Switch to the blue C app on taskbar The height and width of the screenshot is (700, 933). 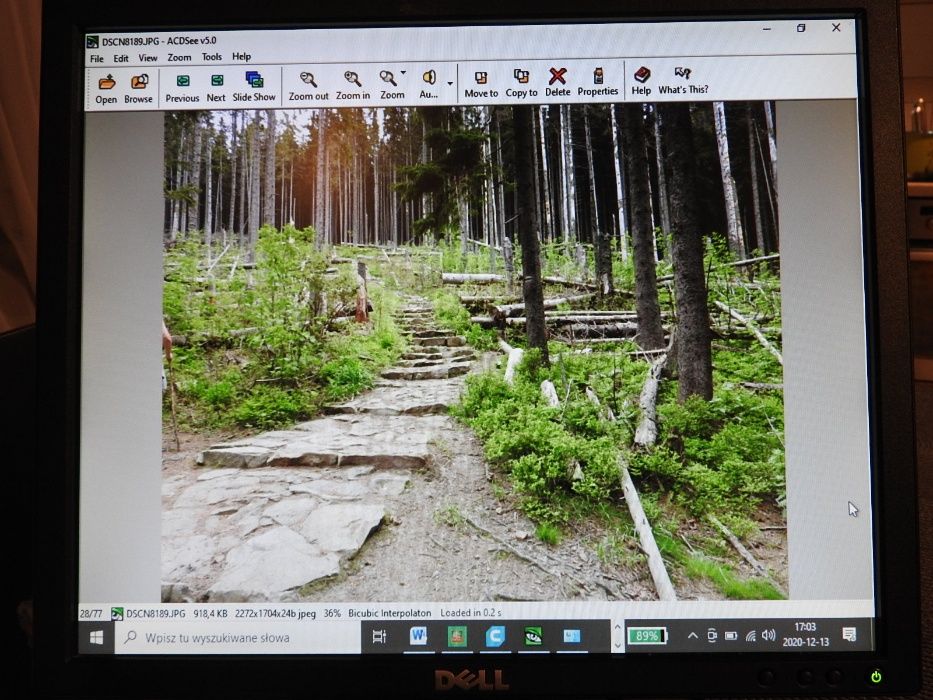pos(494,636)
